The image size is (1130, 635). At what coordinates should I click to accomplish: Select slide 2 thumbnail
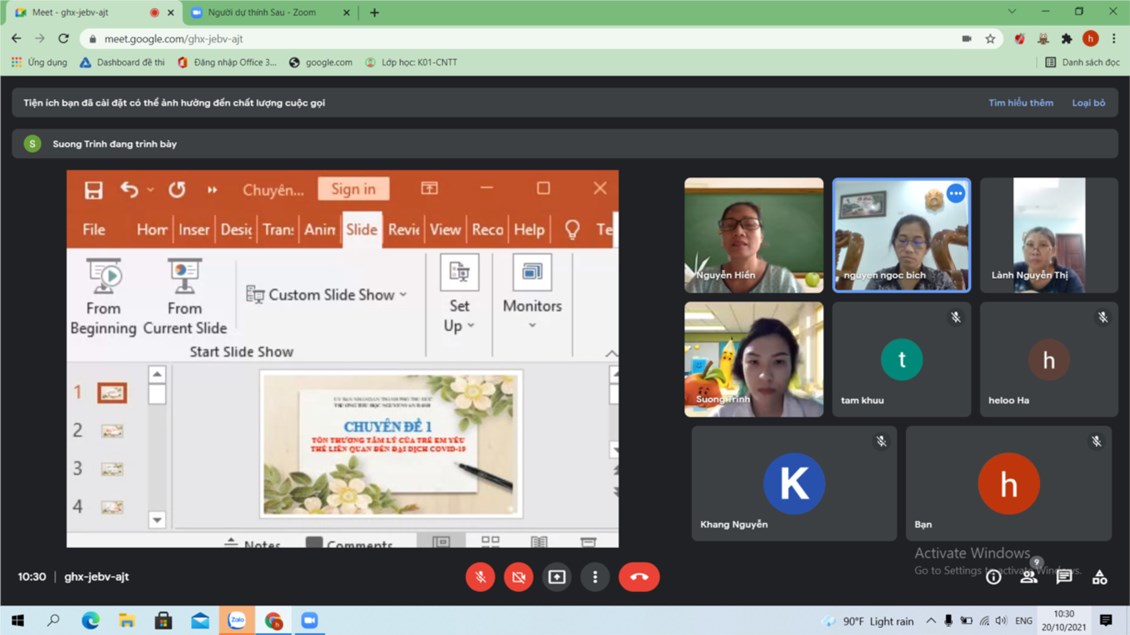click(112, 431)
